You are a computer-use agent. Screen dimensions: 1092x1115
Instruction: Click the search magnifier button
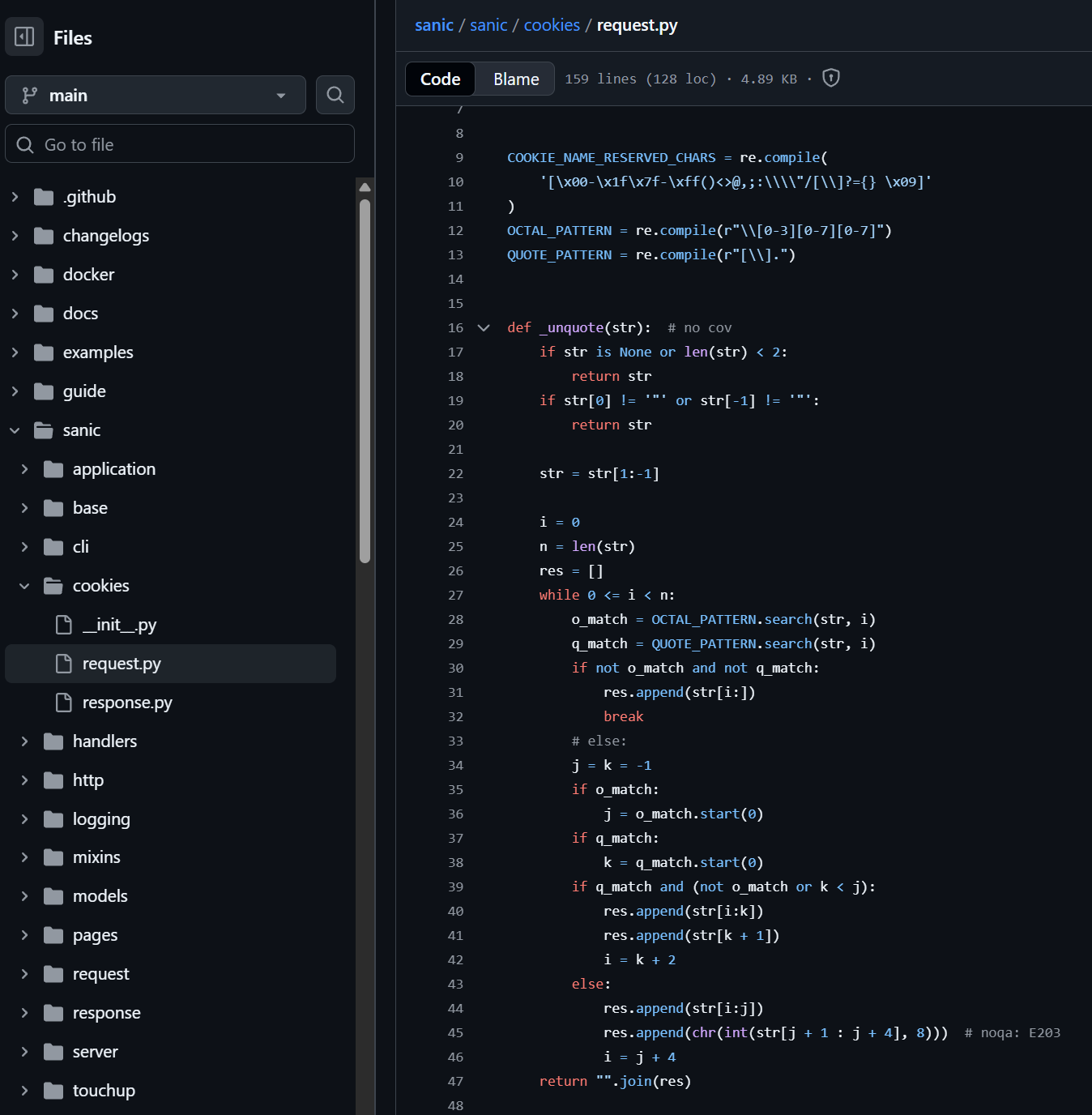[335, 96]
